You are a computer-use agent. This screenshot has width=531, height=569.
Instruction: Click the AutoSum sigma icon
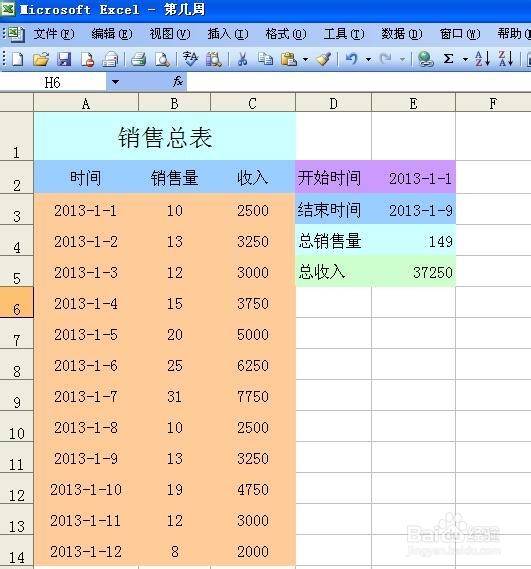click(449, 59)
